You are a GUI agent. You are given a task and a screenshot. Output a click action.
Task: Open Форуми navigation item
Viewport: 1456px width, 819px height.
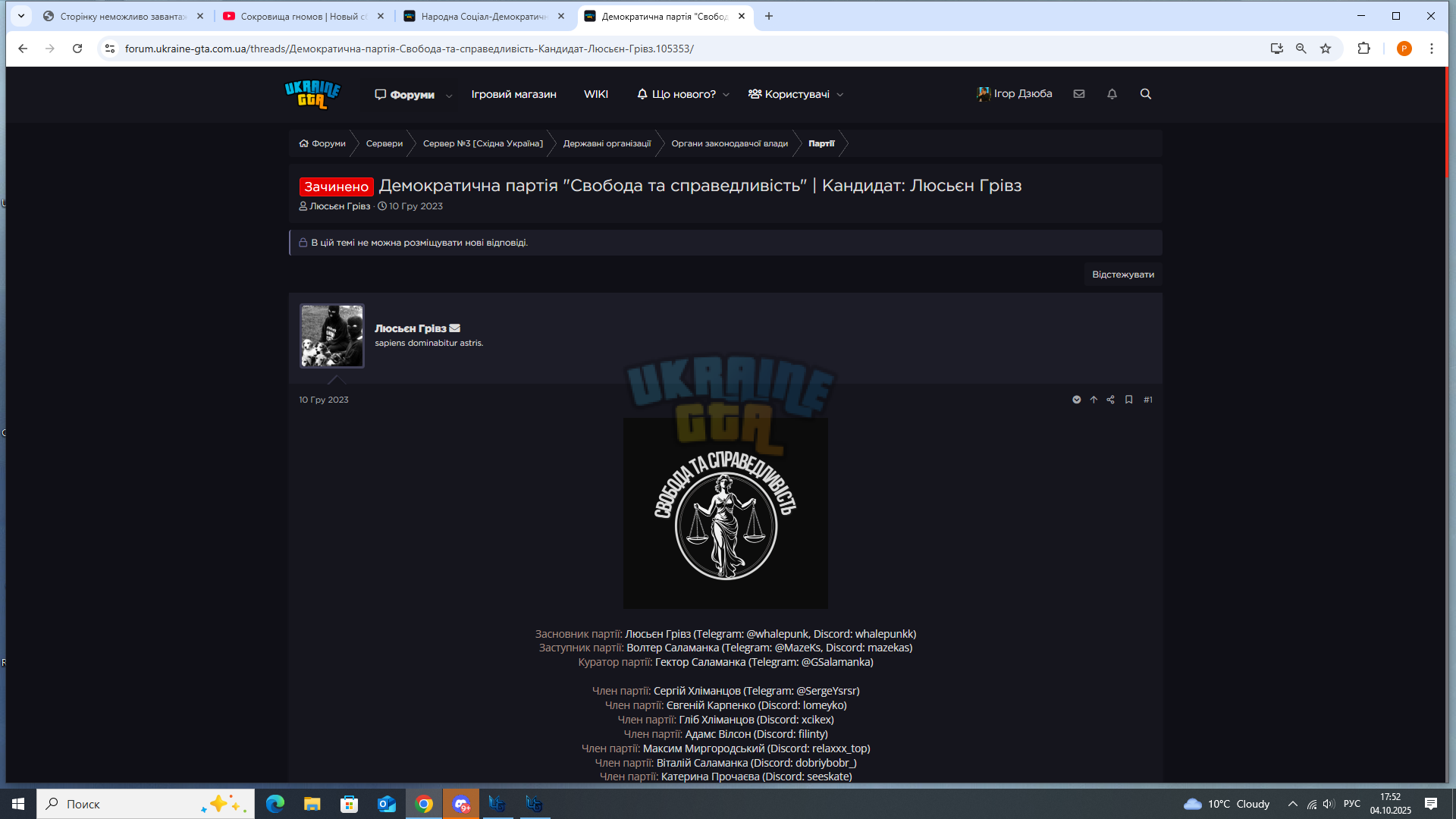404,95
